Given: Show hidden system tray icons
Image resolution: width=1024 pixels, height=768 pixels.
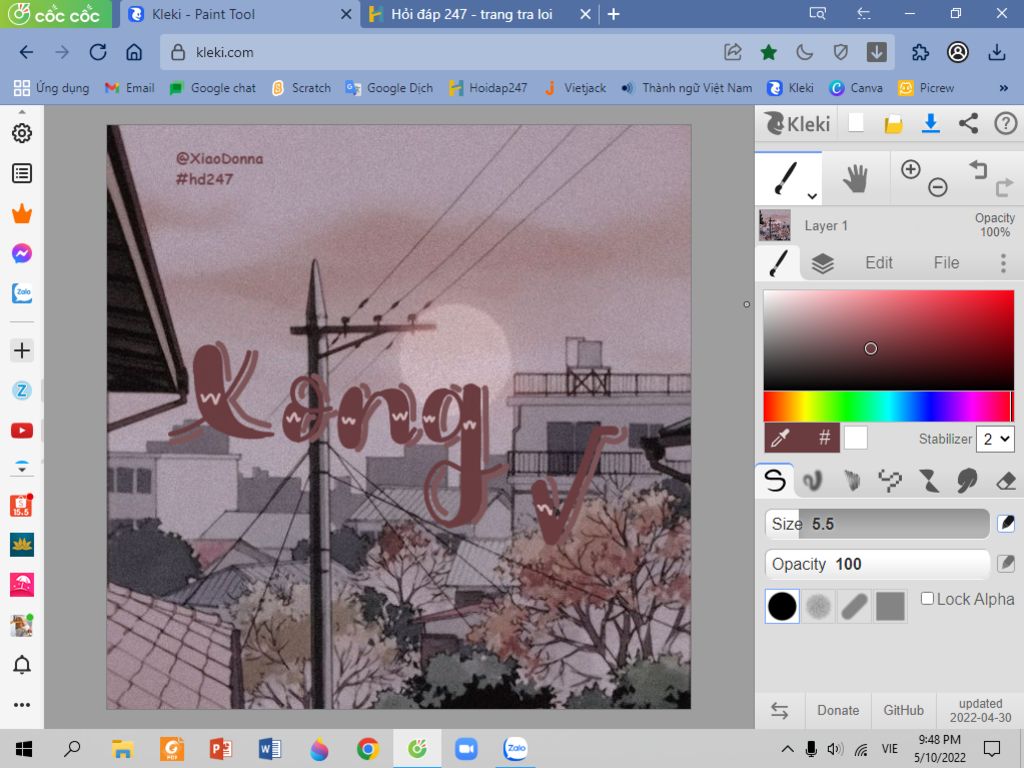Looking at the screenshot, I should coord(788,748).
